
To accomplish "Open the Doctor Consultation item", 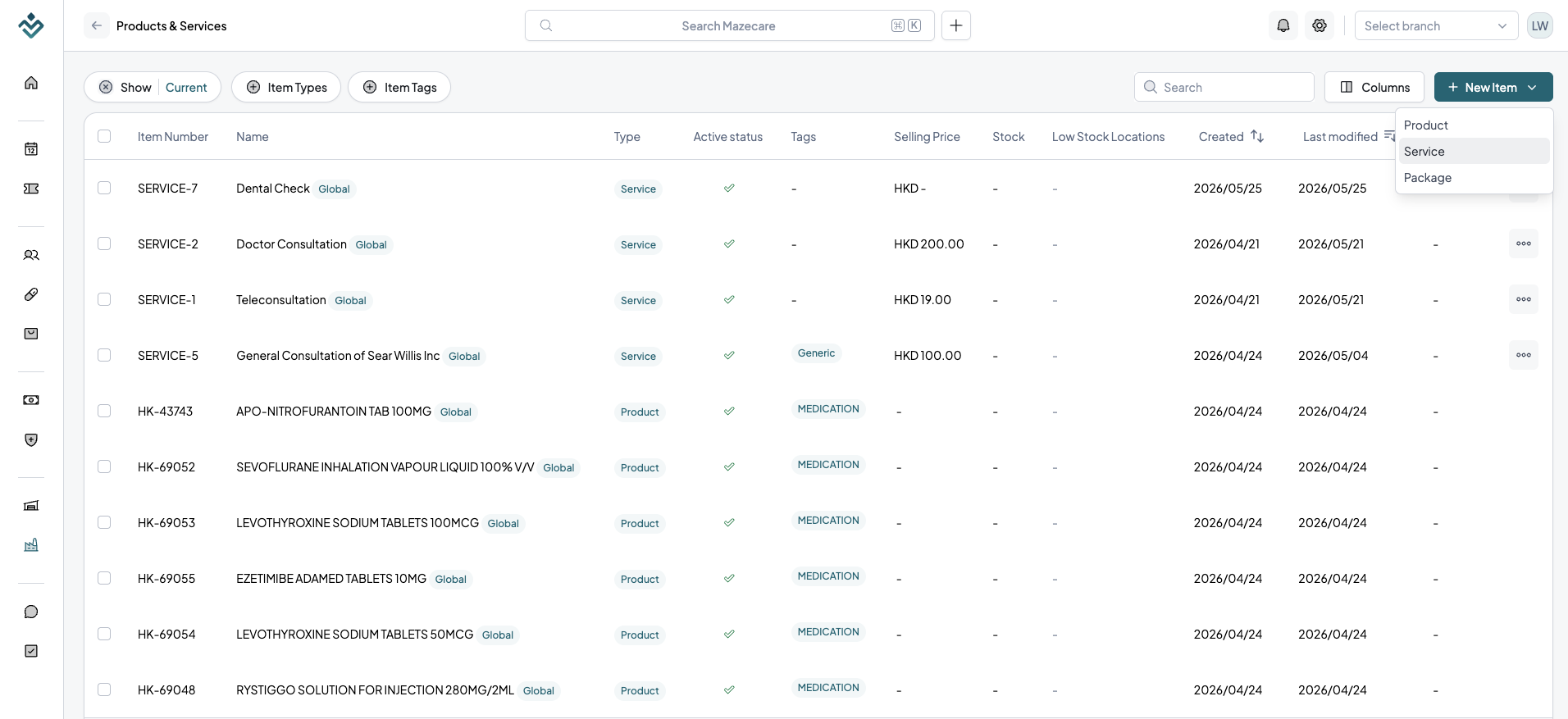I will [291, 244].
